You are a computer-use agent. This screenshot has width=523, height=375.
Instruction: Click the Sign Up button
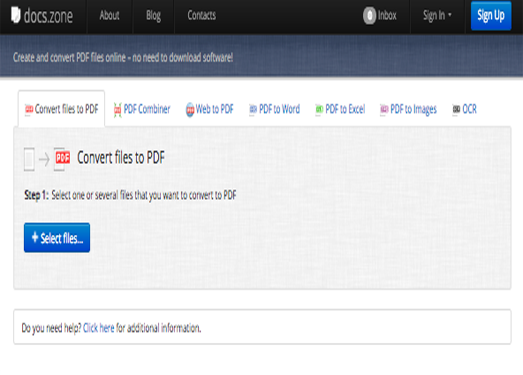pos(491,16)
